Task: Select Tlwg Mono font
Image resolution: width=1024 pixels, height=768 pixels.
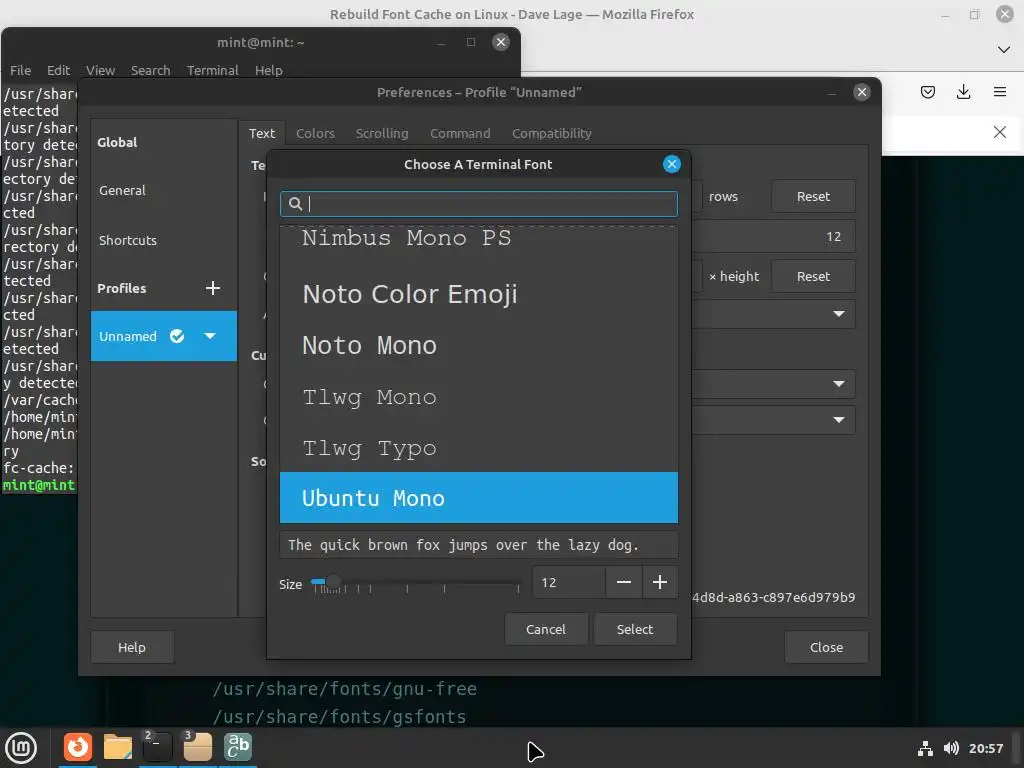Action: [x=479, y=396]
